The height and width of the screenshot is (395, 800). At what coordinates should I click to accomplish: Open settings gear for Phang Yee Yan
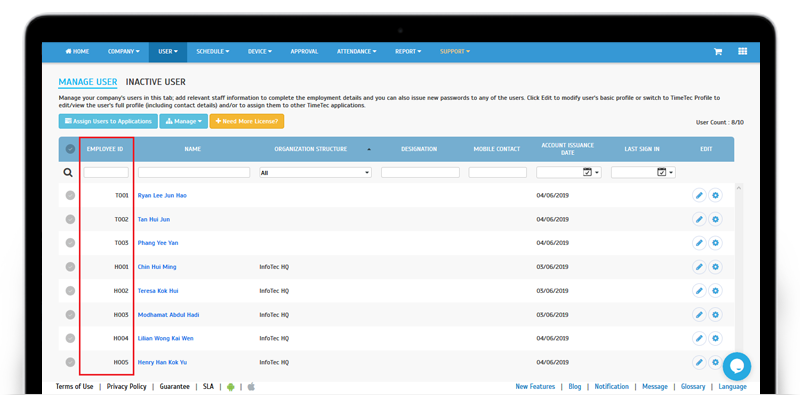click(715, 243)
